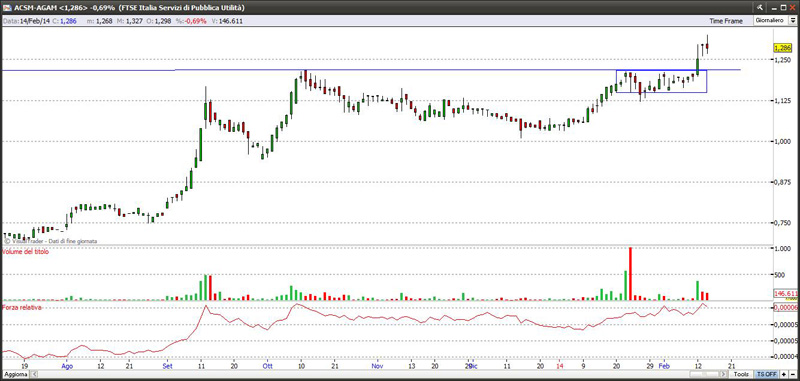This screenshot has width=800, height=381.
Task: Click the left scroll arrow of the chart
Action: point(34,374)
